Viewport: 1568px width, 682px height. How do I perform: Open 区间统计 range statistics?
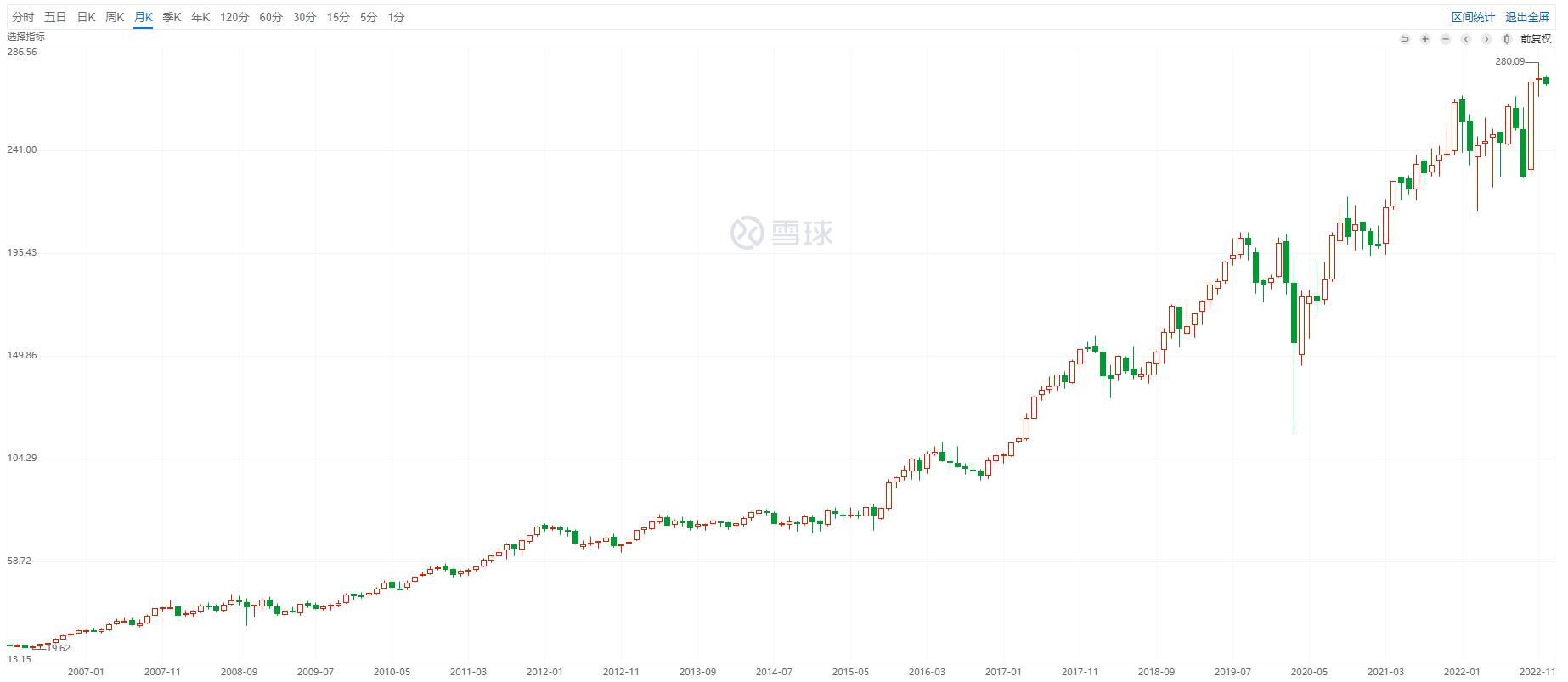point(1473,17)
